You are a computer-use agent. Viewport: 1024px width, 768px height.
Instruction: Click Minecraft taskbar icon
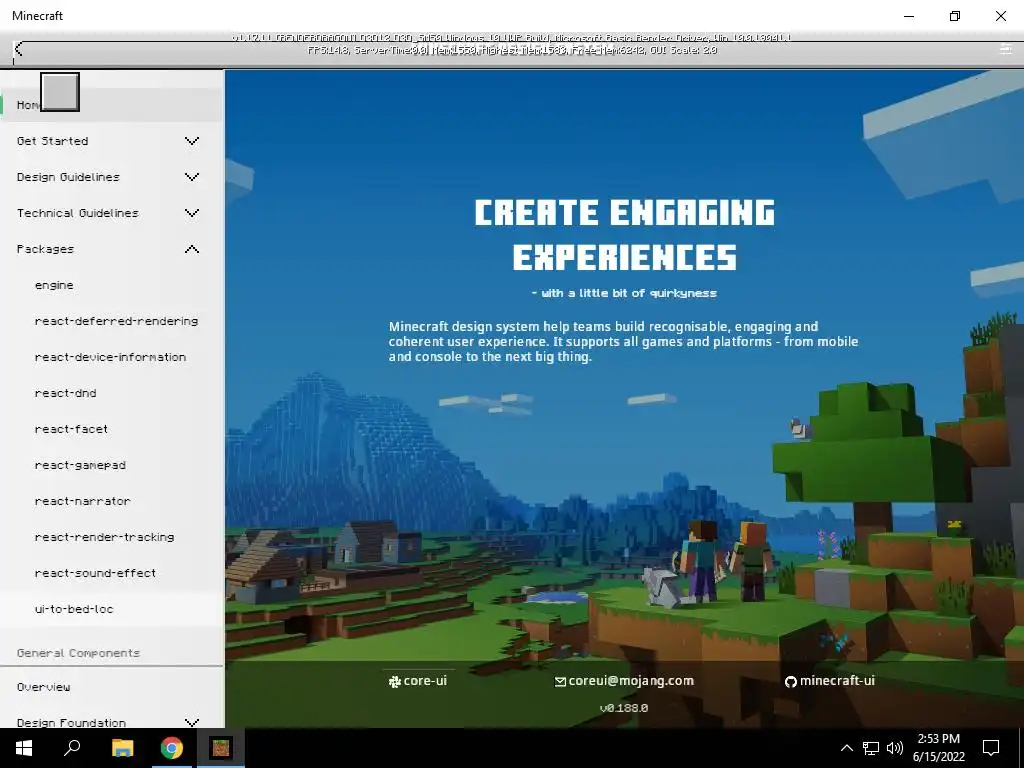pyautogui.click(x=221, y=748)
